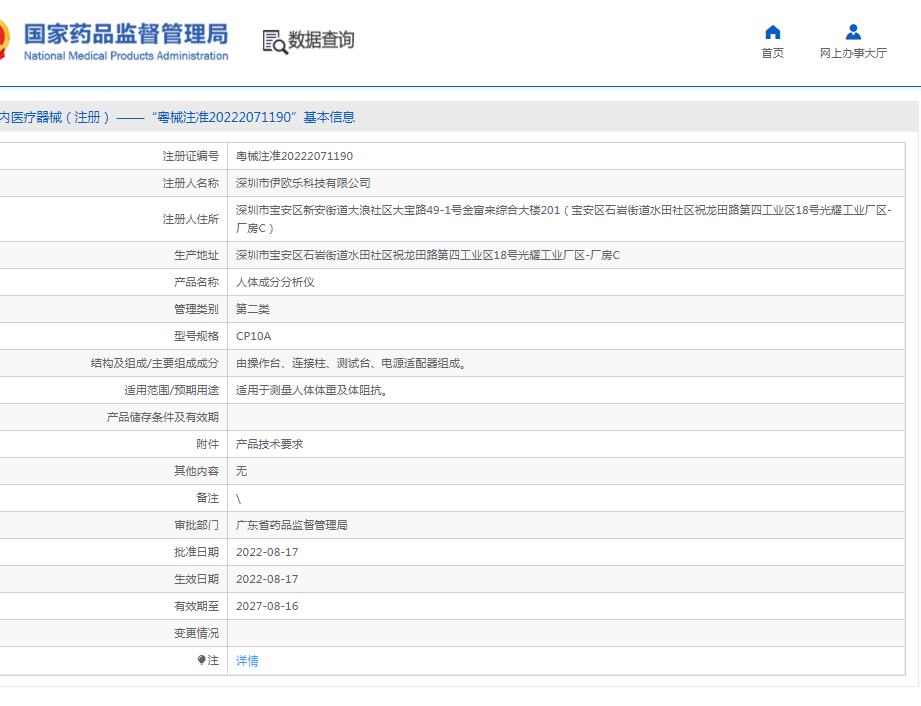Select the 首页 navigation label

[x=771, y=52]
